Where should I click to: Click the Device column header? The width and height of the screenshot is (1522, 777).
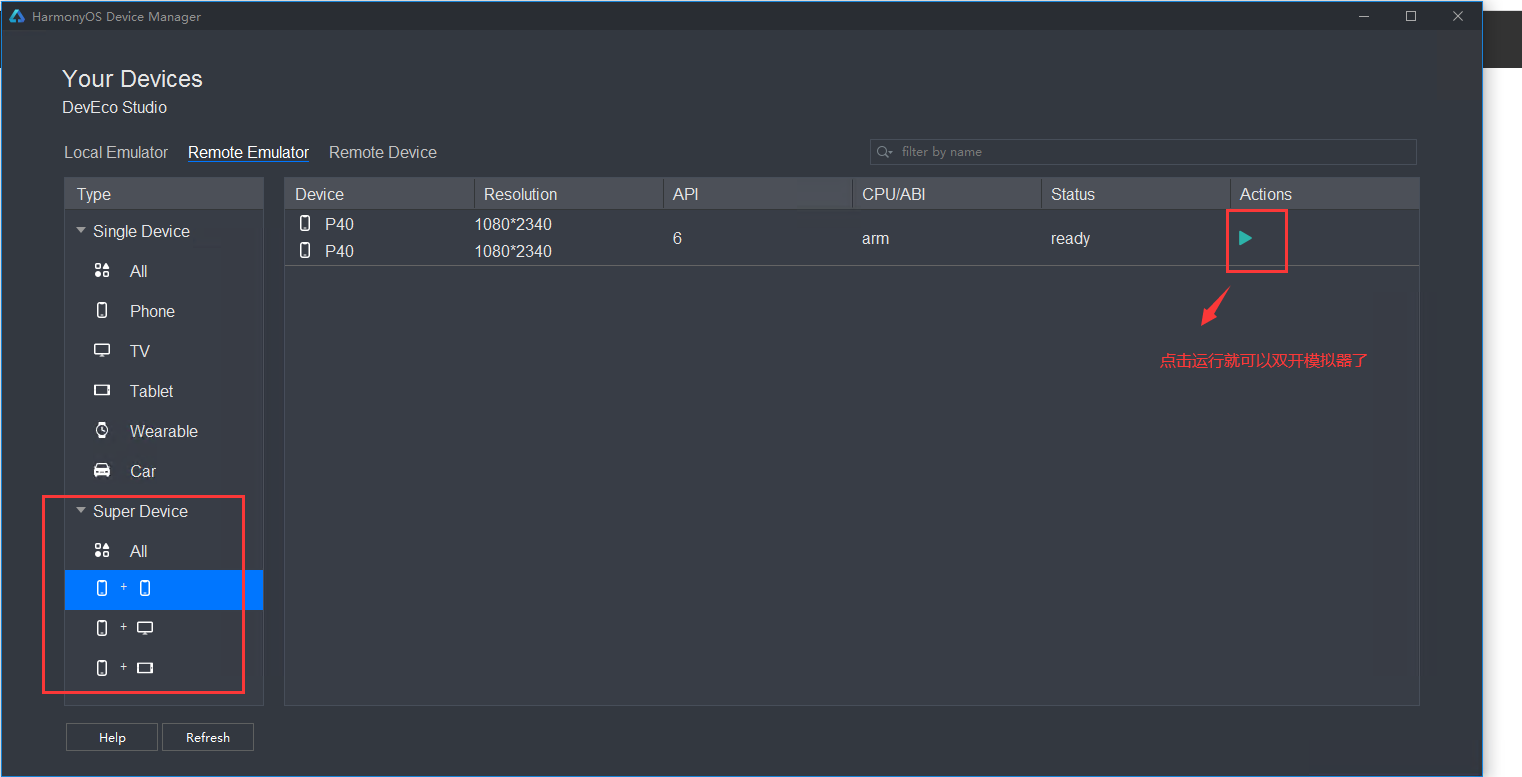pyautogui.click(x=379, y=194)
